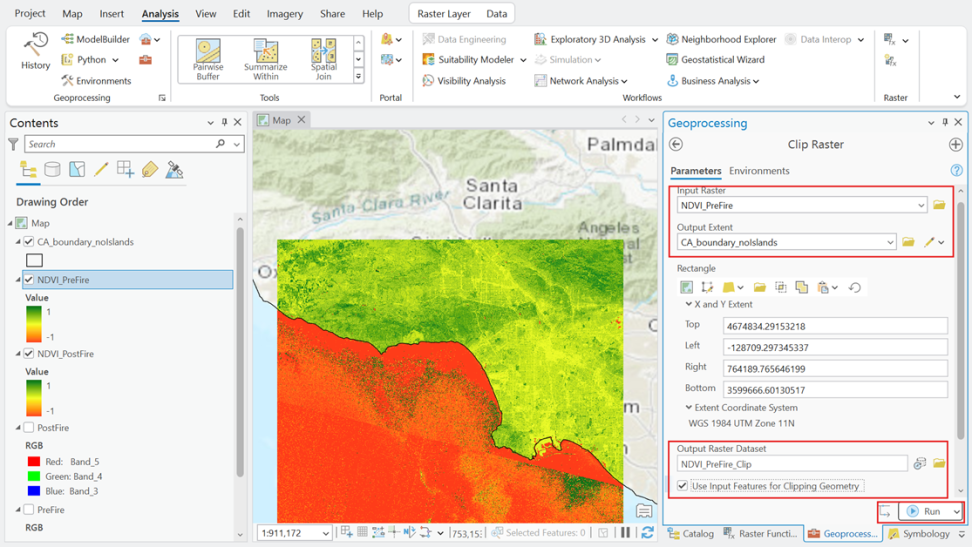972x547 pixels.
Task: Toggle NDVI_PreFire layer visibility
Action: click(x=29, y=280)
